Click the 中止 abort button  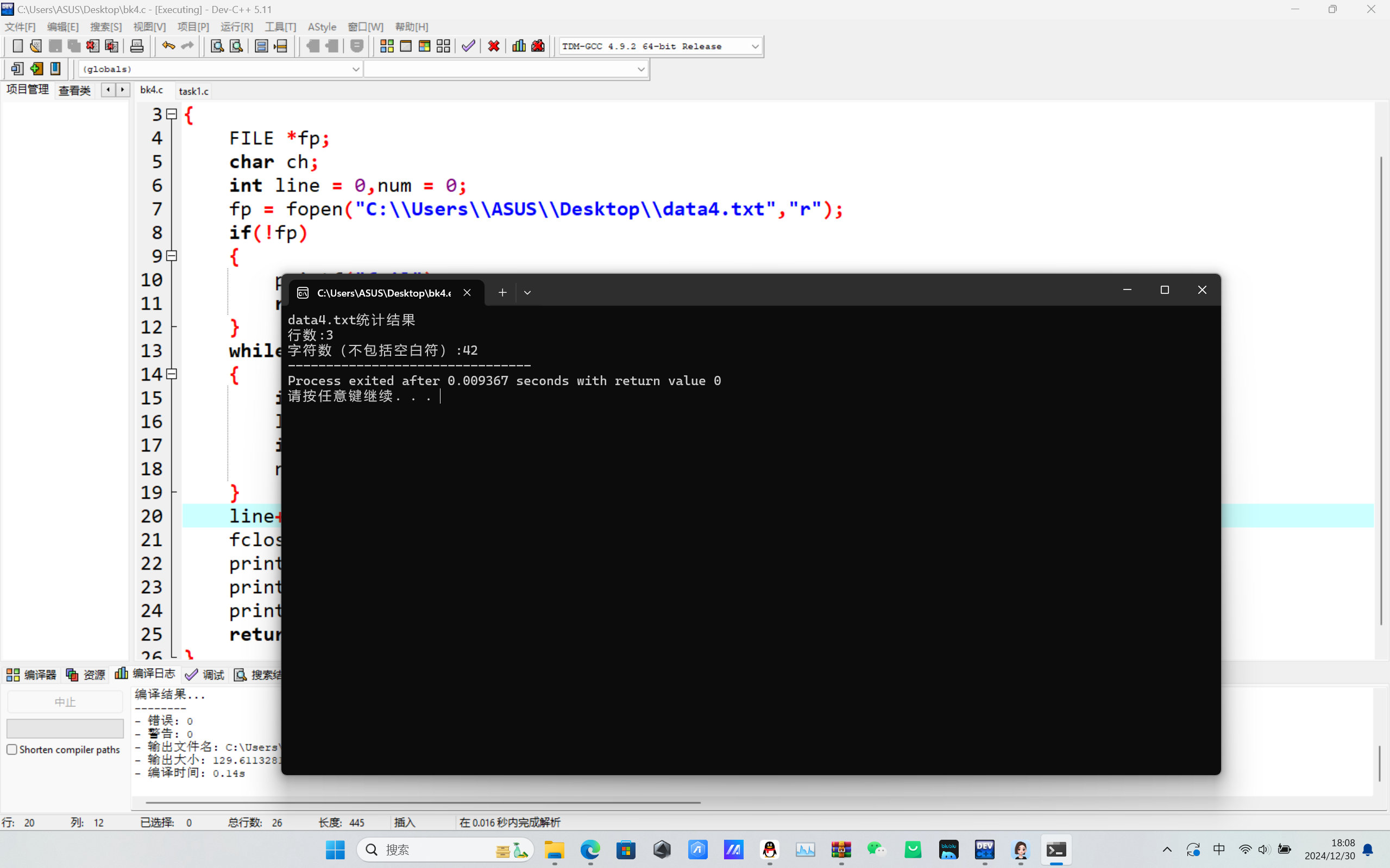coord(65,702)
